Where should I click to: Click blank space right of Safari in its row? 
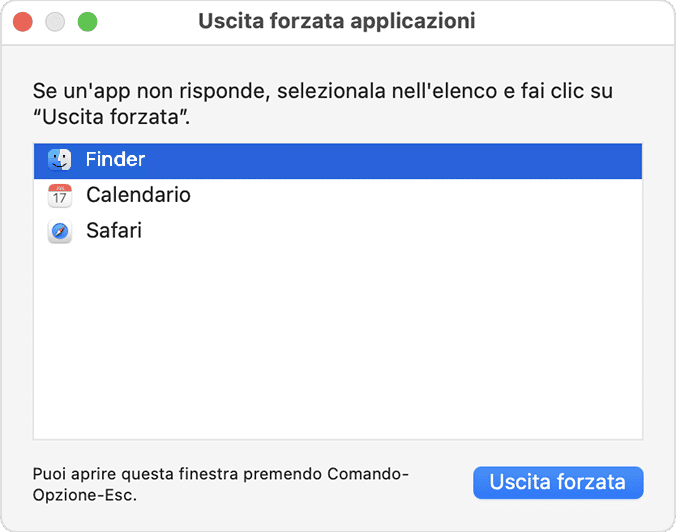click(x=400, y=232)
